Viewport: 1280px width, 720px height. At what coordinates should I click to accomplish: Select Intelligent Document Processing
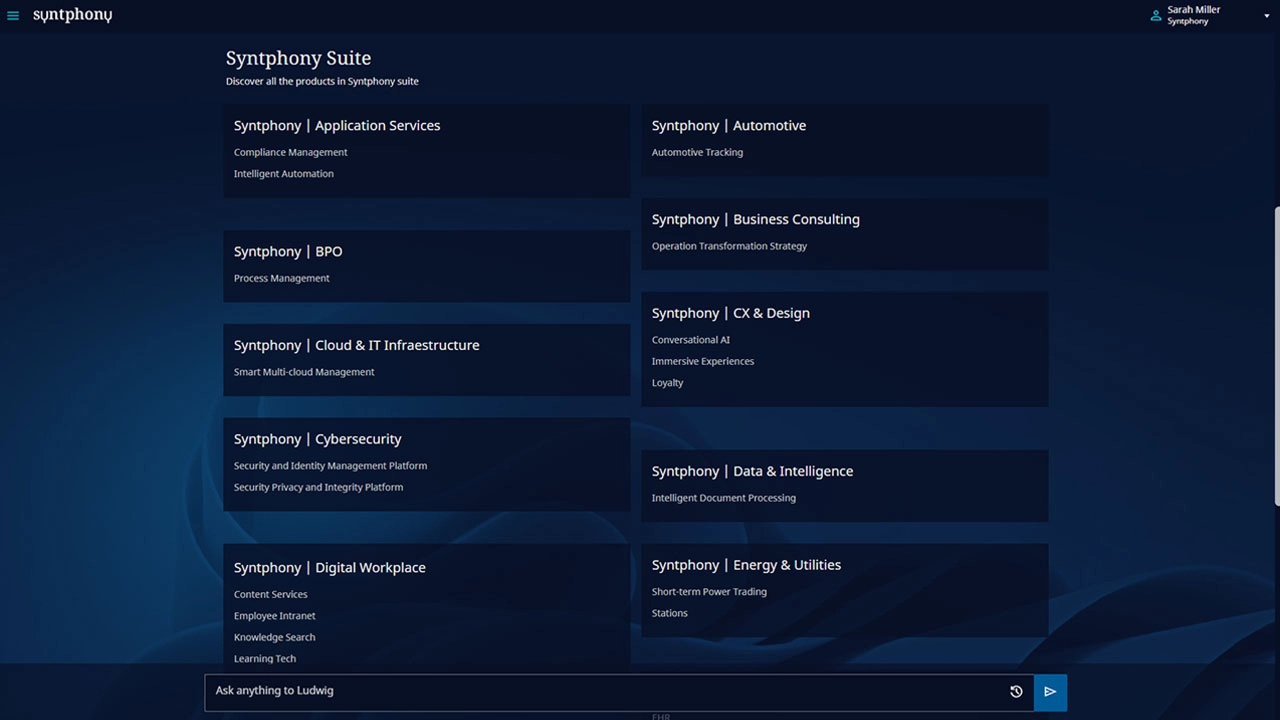pyautogui.click(x=723, y=498)
